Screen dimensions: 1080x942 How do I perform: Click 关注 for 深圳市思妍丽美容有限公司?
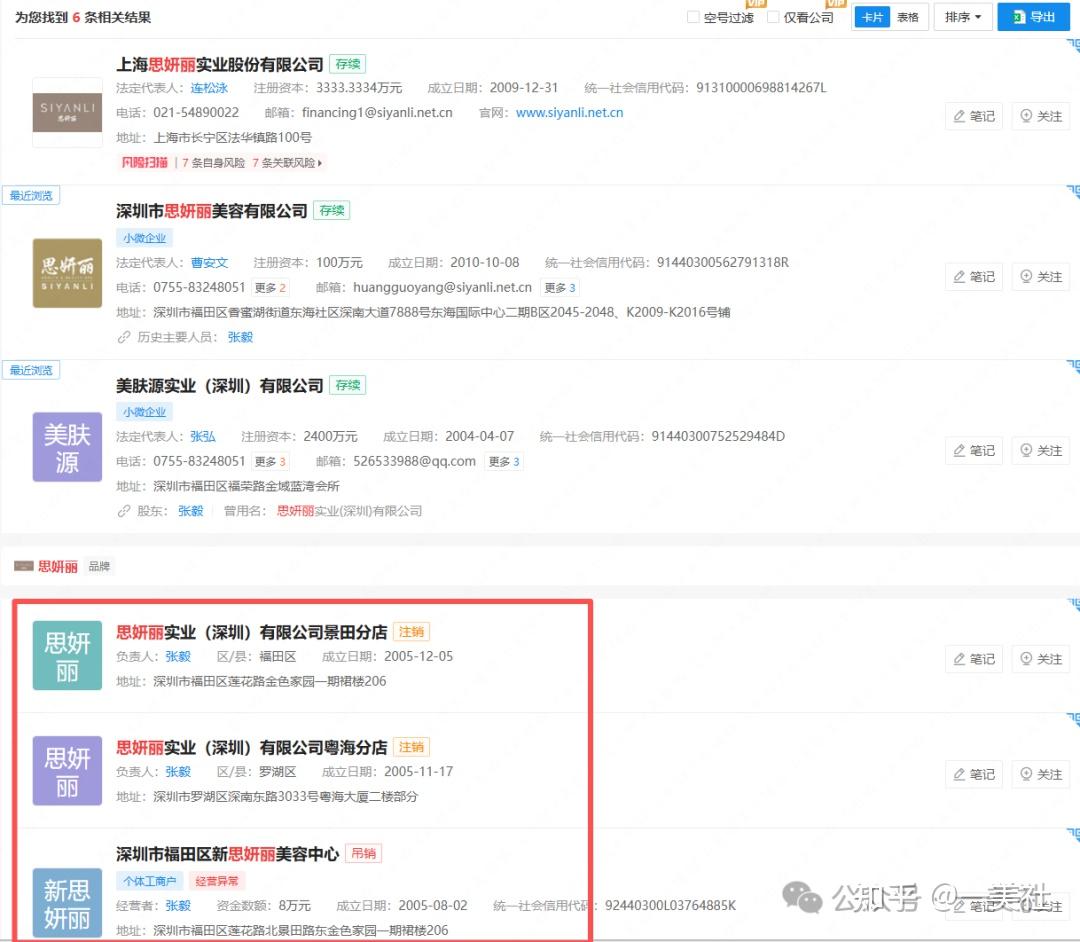click(x=1041, y=277)
